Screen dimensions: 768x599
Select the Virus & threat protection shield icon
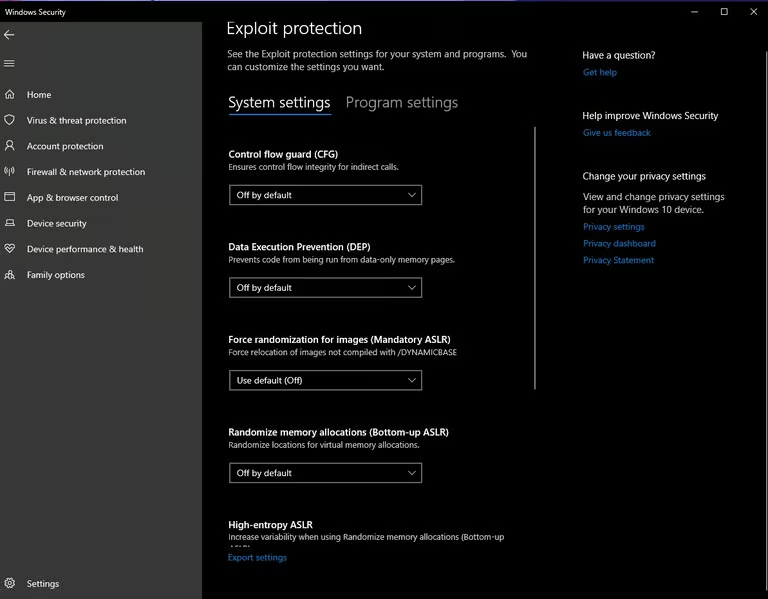tap(10, 121)
